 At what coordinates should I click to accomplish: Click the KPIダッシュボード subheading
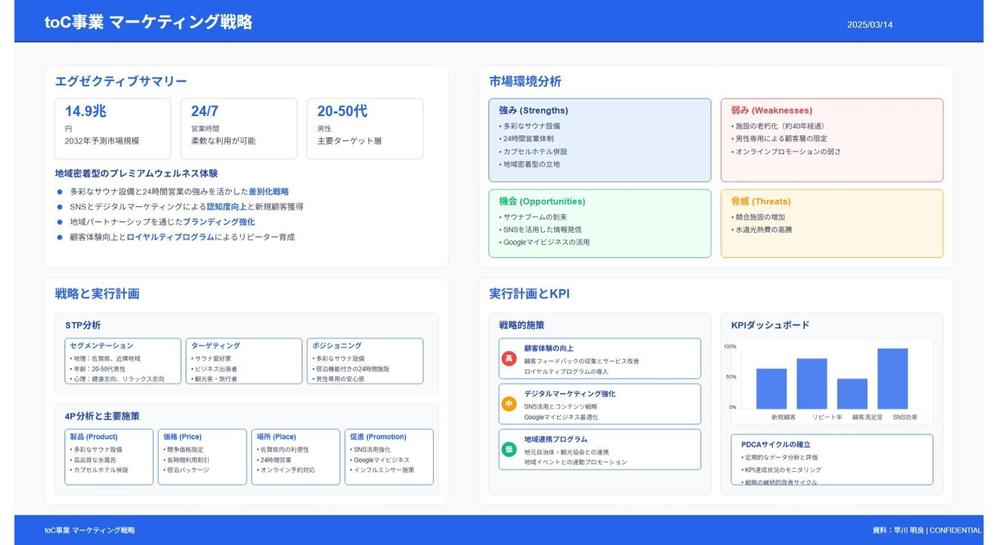pyautogui.click(x=770, y=325)
